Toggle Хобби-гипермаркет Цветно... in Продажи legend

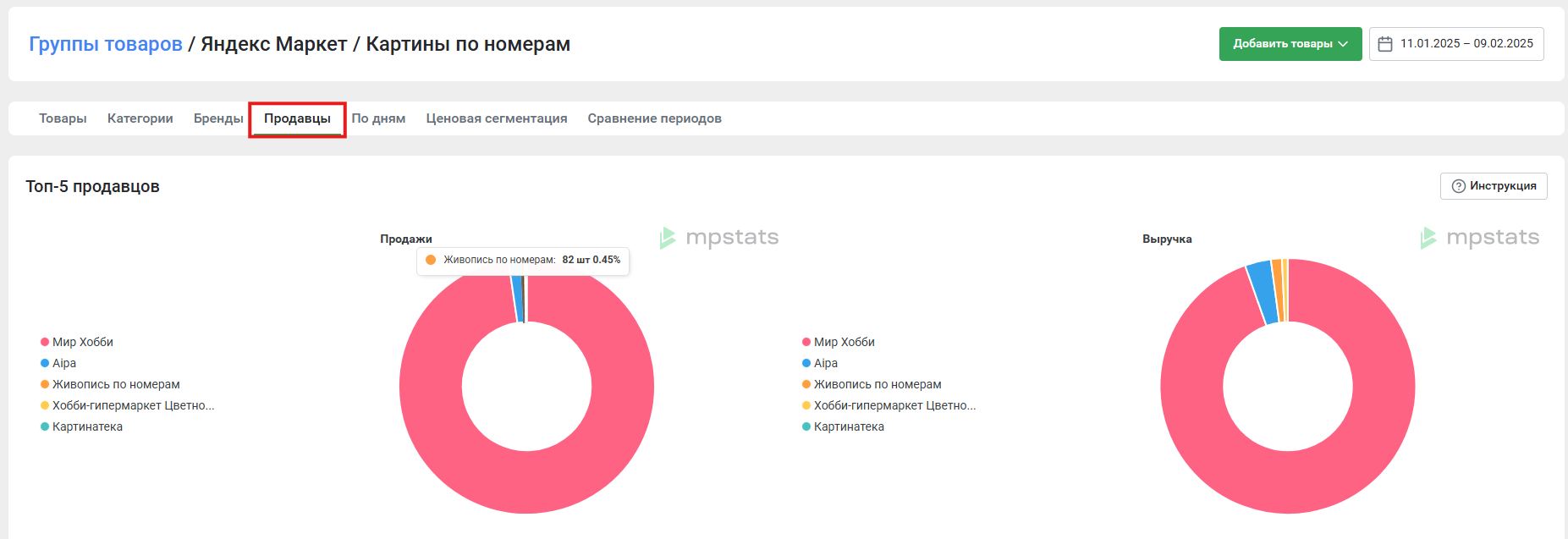click(x=128, y=405)
